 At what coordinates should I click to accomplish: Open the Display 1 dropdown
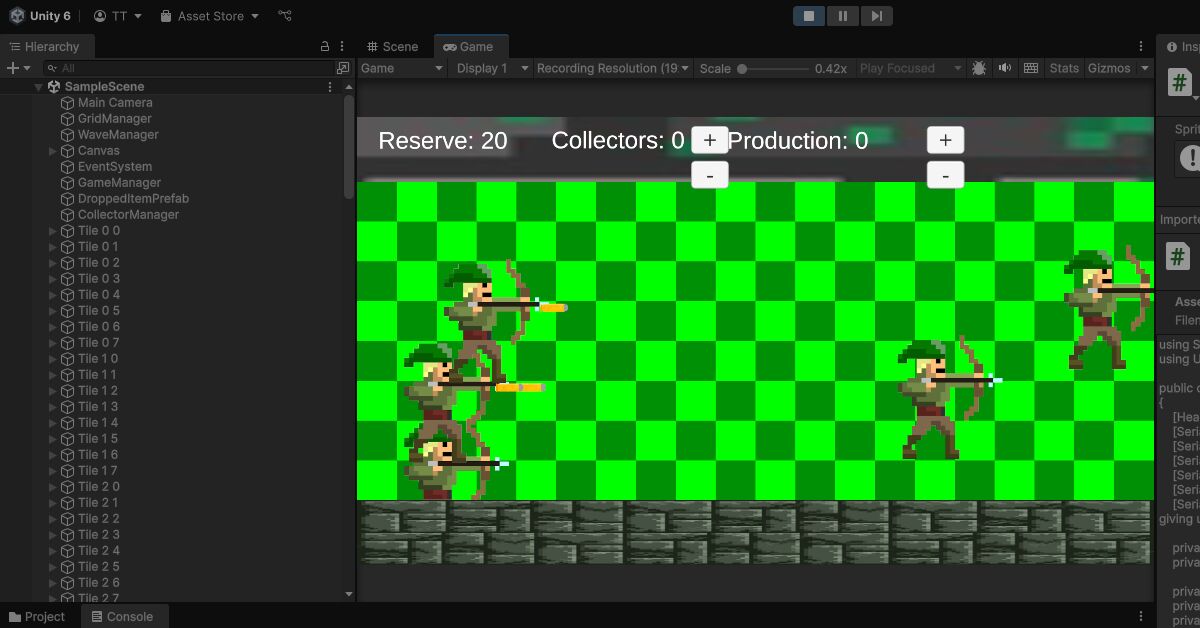tap(489, 68)
